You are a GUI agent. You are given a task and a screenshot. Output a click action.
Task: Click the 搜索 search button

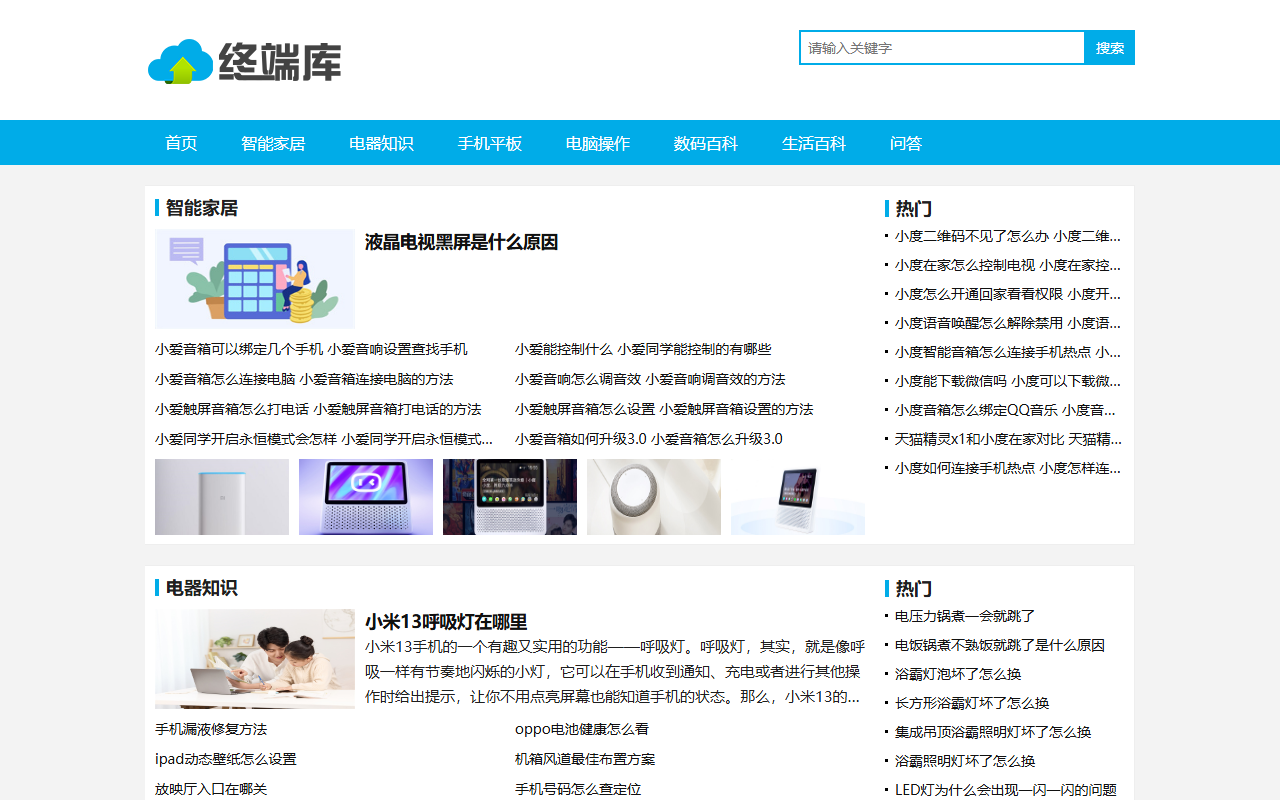(x=1110, y=47)
